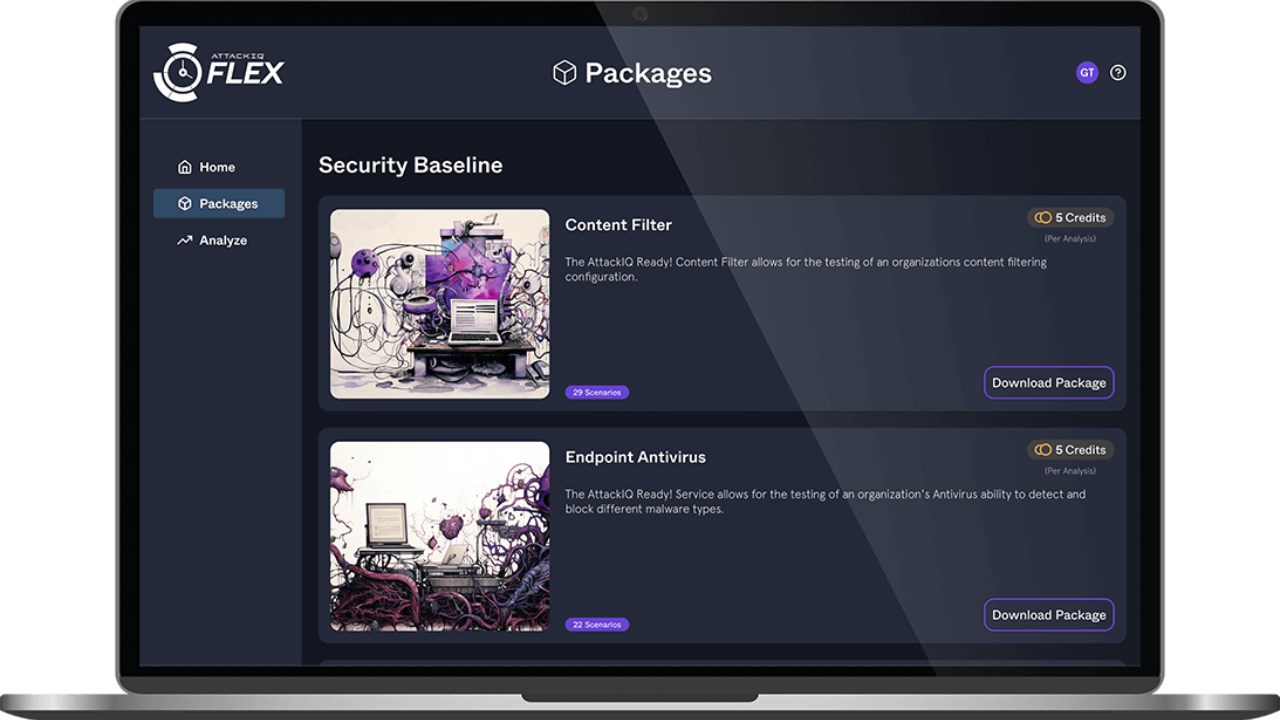This screenshot has height=720, width=1280.
Task: Click coins icon on Content Filter credits
Action: click(1043, 218)
